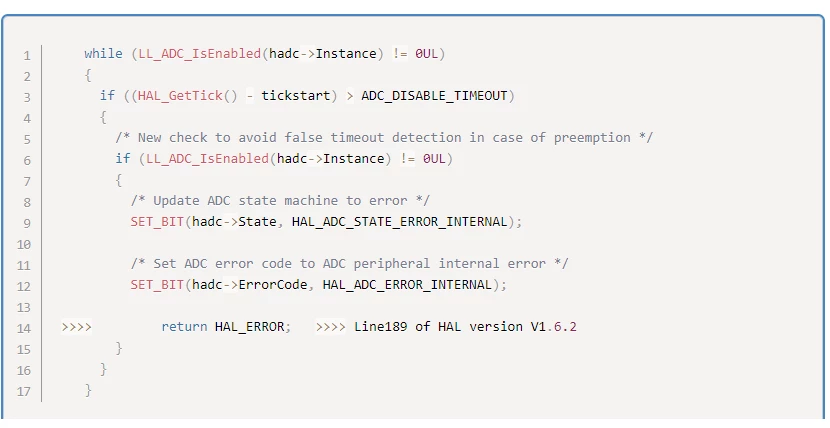The width and height of the screenshot is (830, 428).
Task: Click LL_ADC_IsEnabled call on line 1
Action: click(200, 54)
